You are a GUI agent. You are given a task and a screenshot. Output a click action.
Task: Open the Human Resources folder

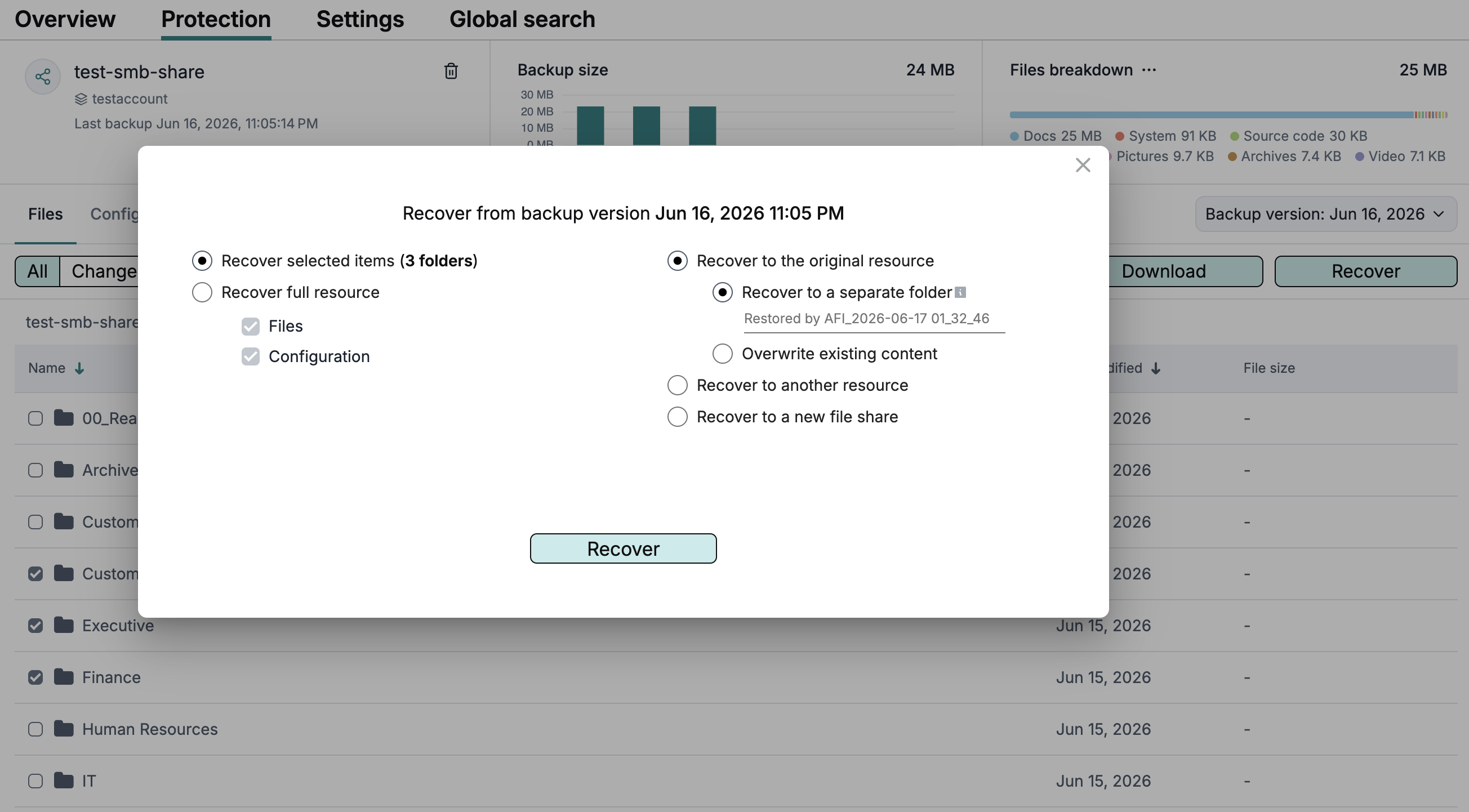(150, 729)
